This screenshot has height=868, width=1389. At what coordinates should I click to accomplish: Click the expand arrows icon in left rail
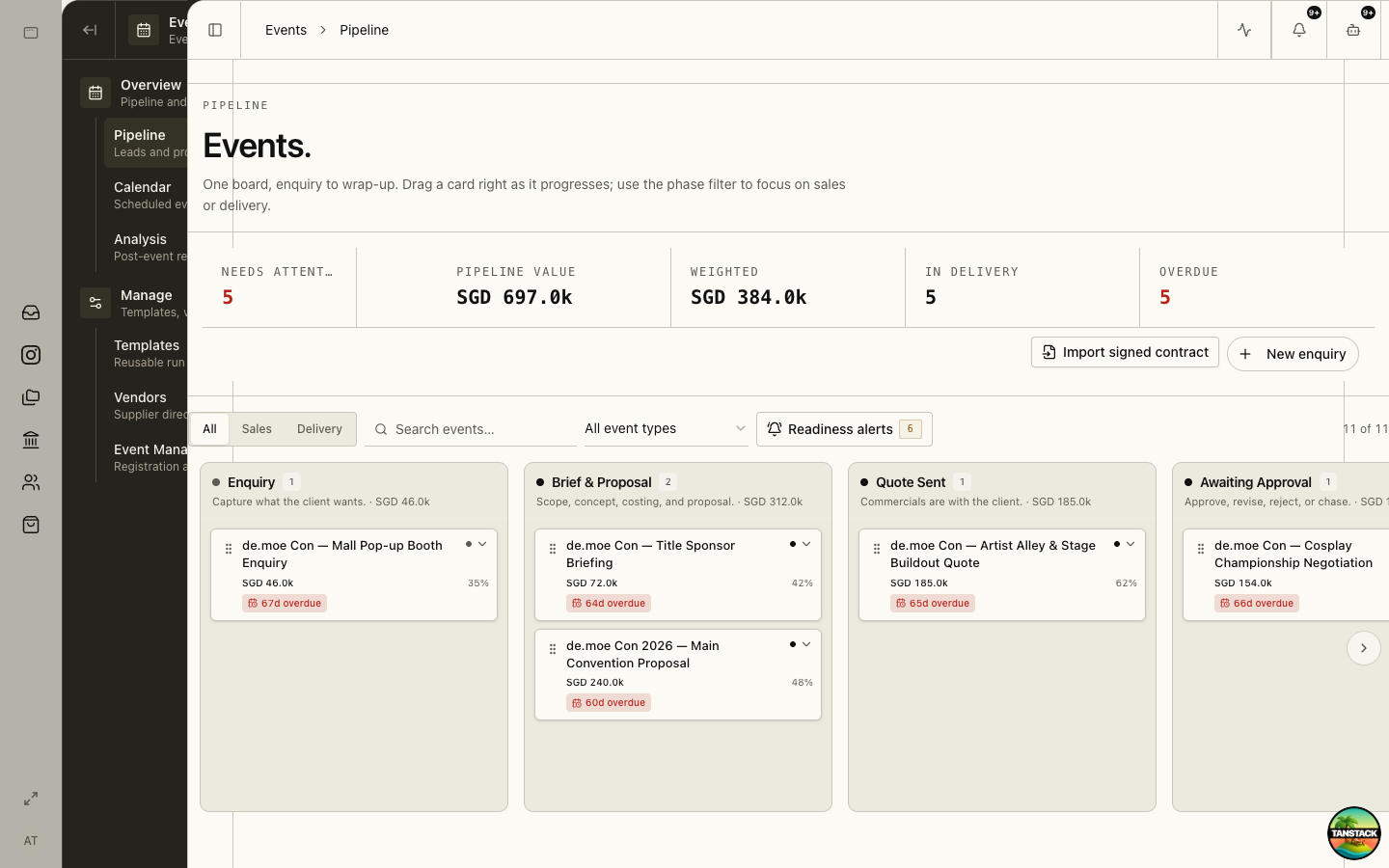pos(31,799)
